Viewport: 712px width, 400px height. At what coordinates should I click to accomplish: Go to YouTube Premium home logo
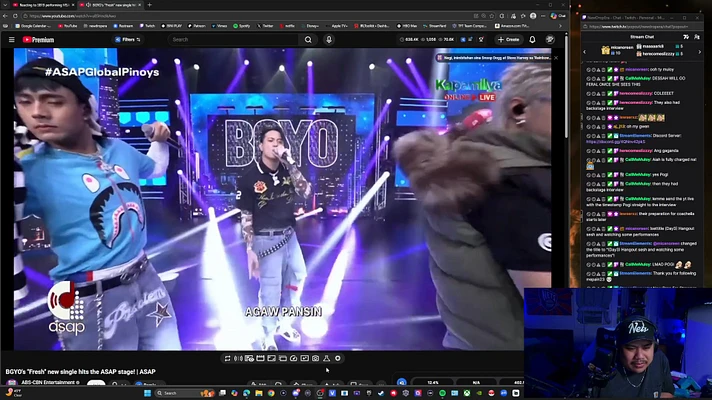[x=38, y=40]
